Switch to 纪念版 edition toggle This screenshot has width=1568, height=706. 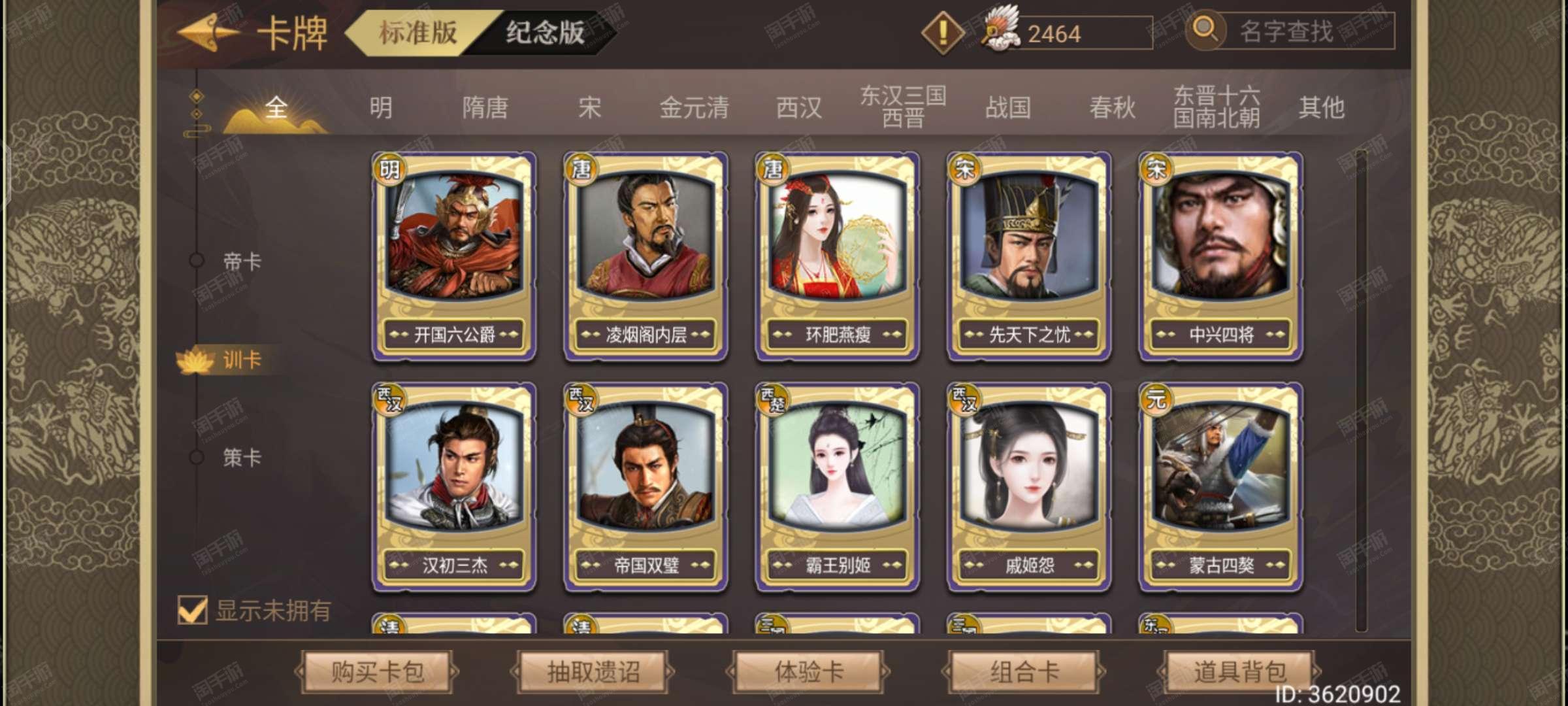(x=545, y=32)
